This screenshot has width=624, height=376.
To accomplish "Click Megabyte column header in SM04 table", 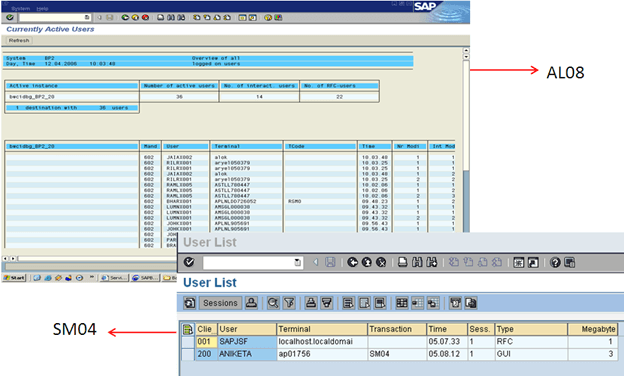I will tap(593, 329).
